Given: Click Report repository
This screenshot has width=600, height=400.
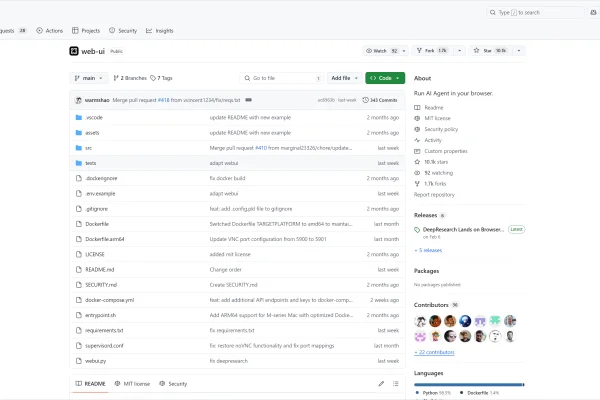Looking at the screenshot, I should [434, 195].
